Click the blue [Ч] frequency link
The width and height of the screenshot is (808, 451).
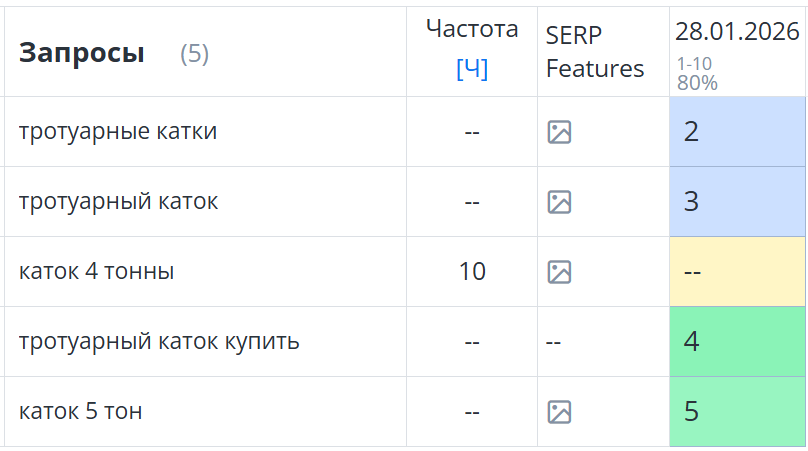(x=472, y=70)
